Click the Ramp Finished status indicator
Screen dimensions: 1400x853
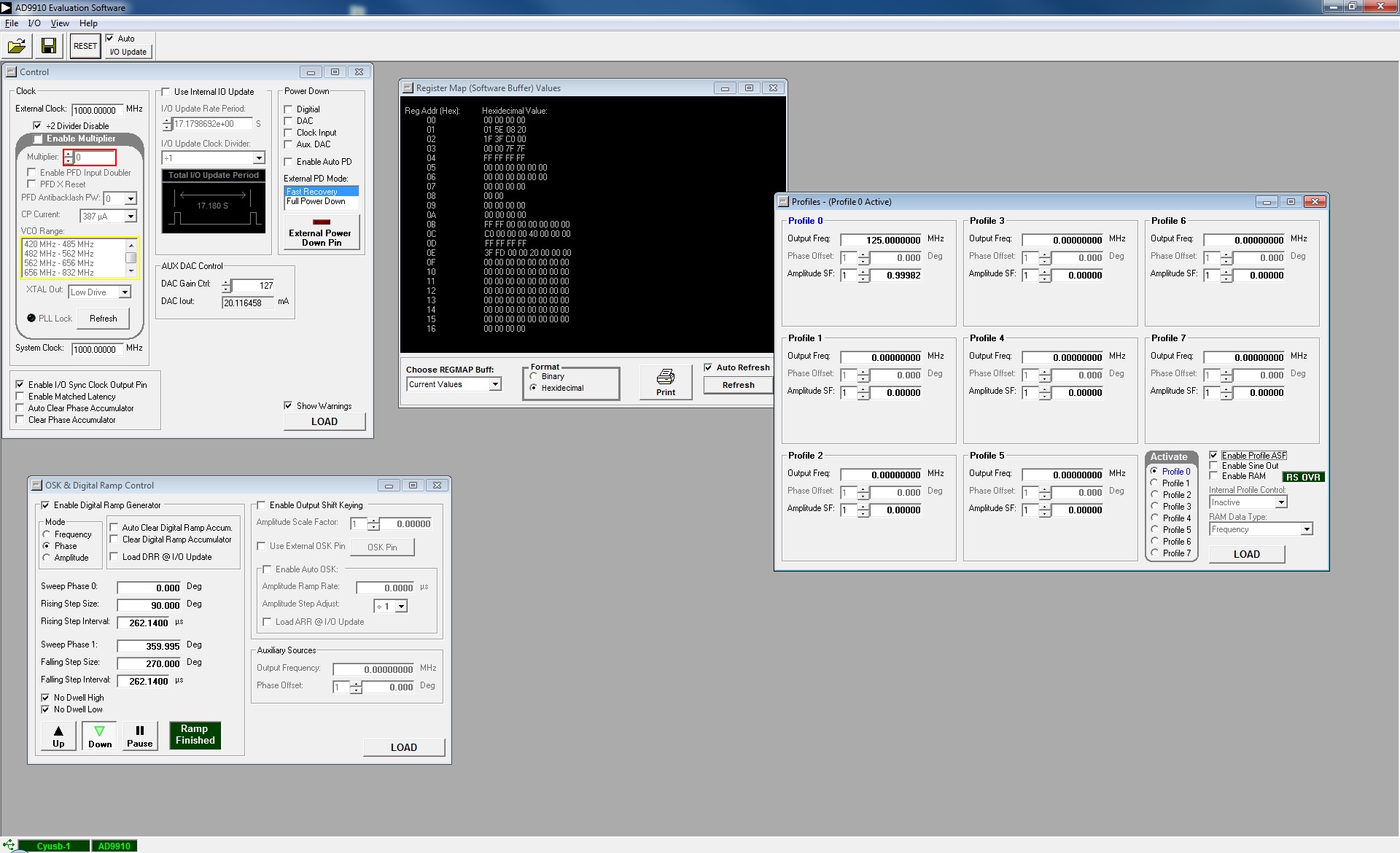point(195,735)
